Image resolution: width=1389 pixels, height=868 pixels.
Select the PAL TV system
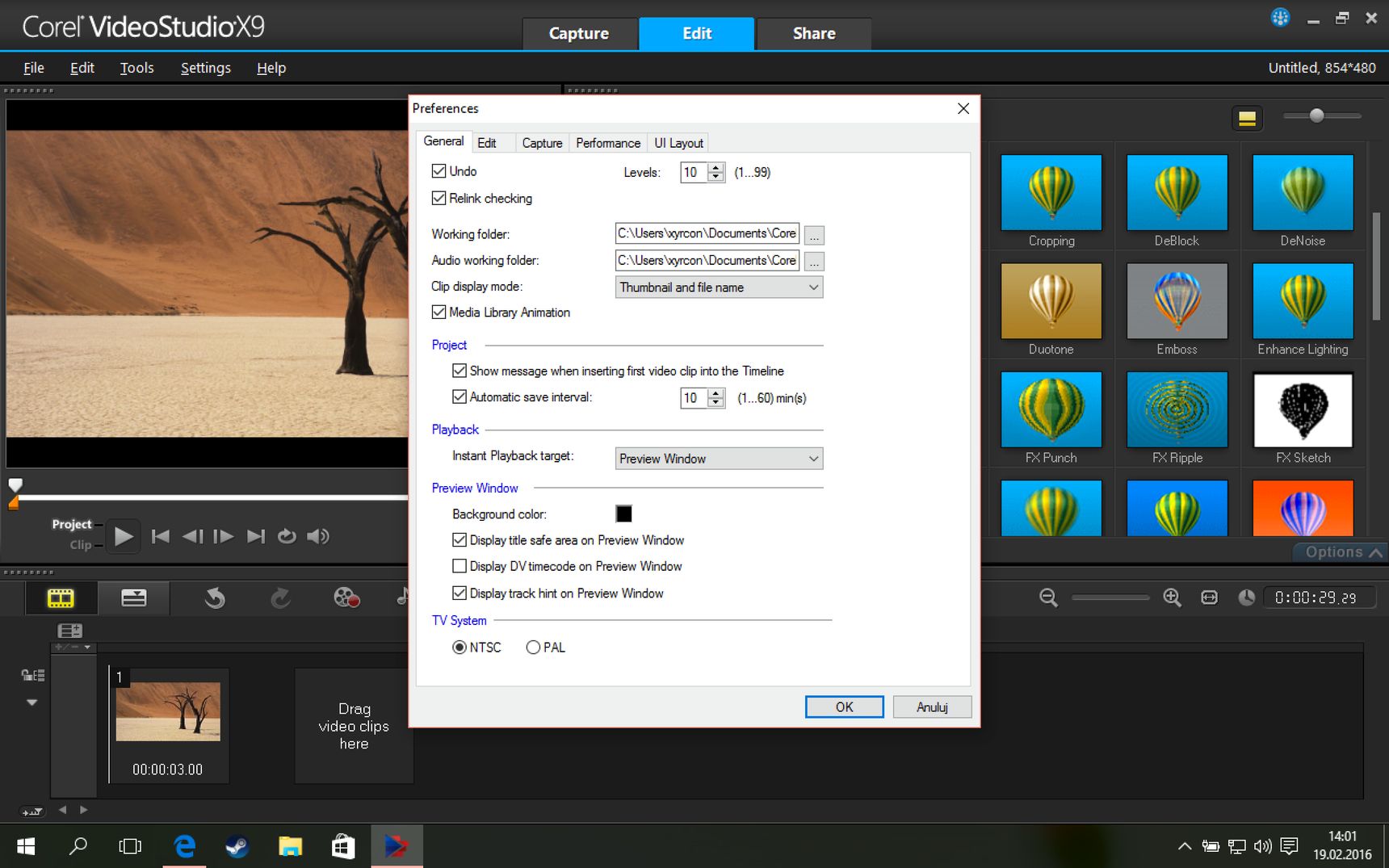pyautogui.click(x=533, y=648)
